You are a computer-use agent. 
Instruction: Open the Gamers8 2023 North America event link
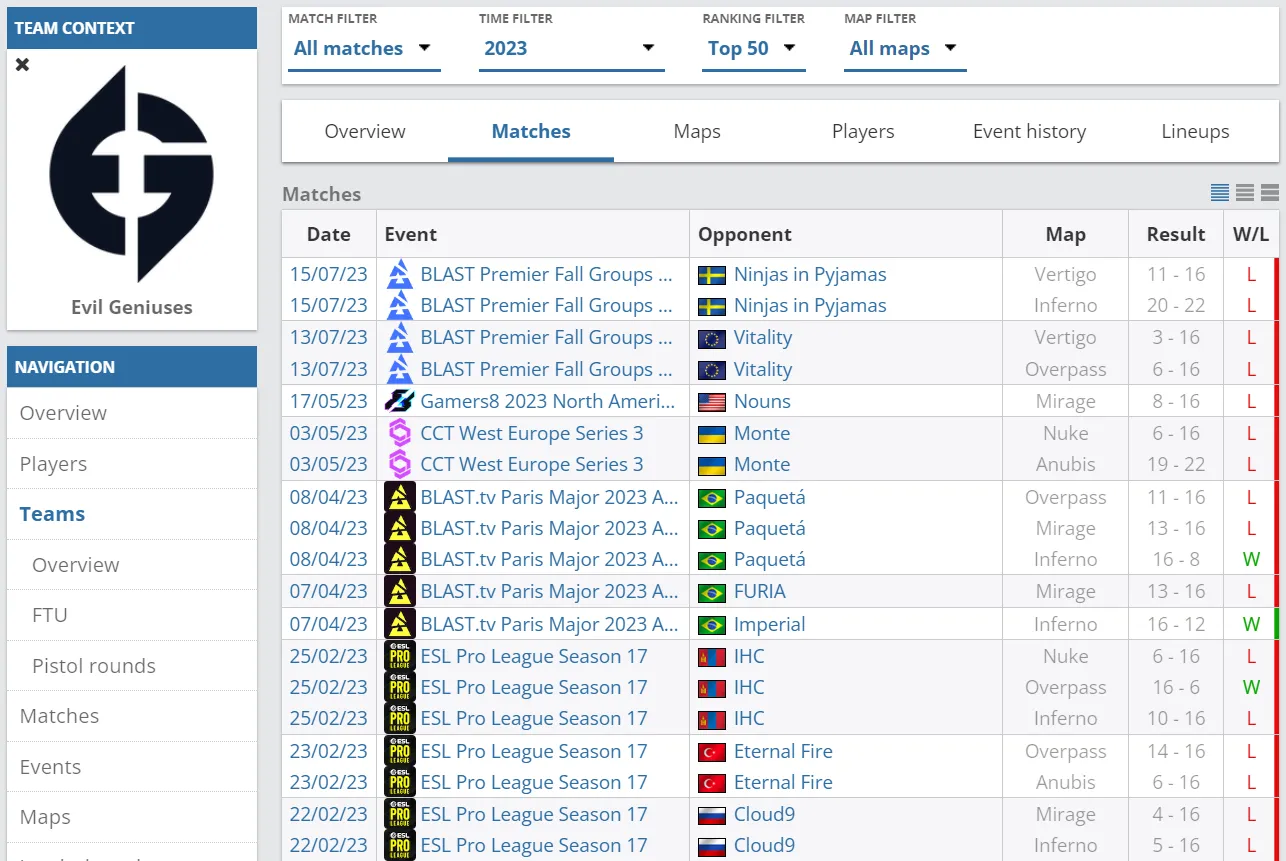coord(548,402)
